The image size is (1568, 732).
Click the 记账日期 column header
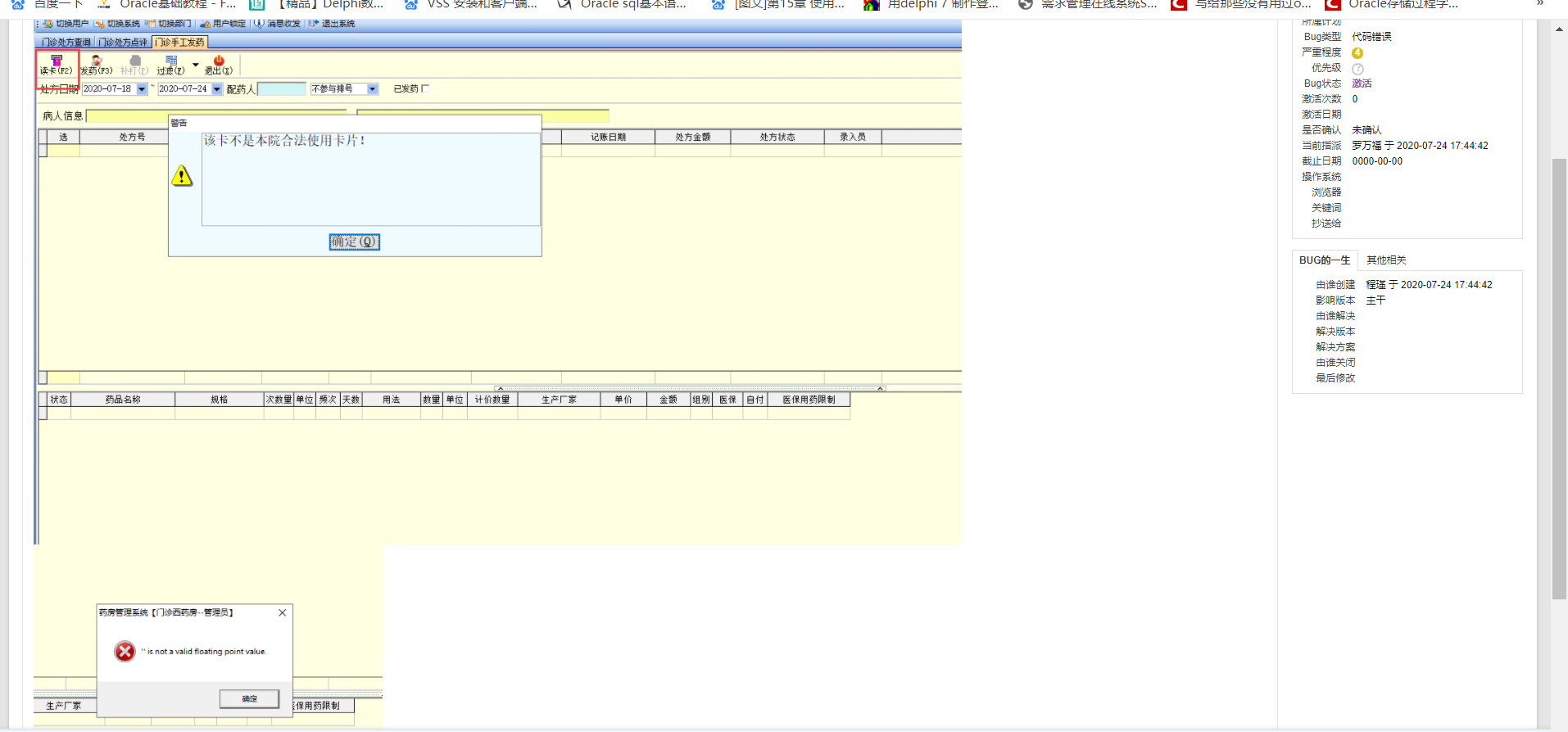click(x=608, y=137)
